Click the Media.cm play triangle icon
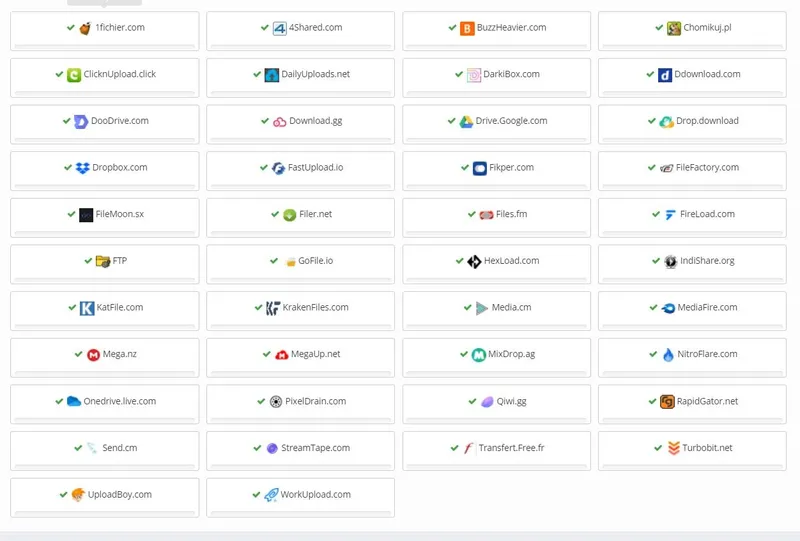The width and height of the screenshot is (800, 541). pyautogui.click(x=481, y=308)
